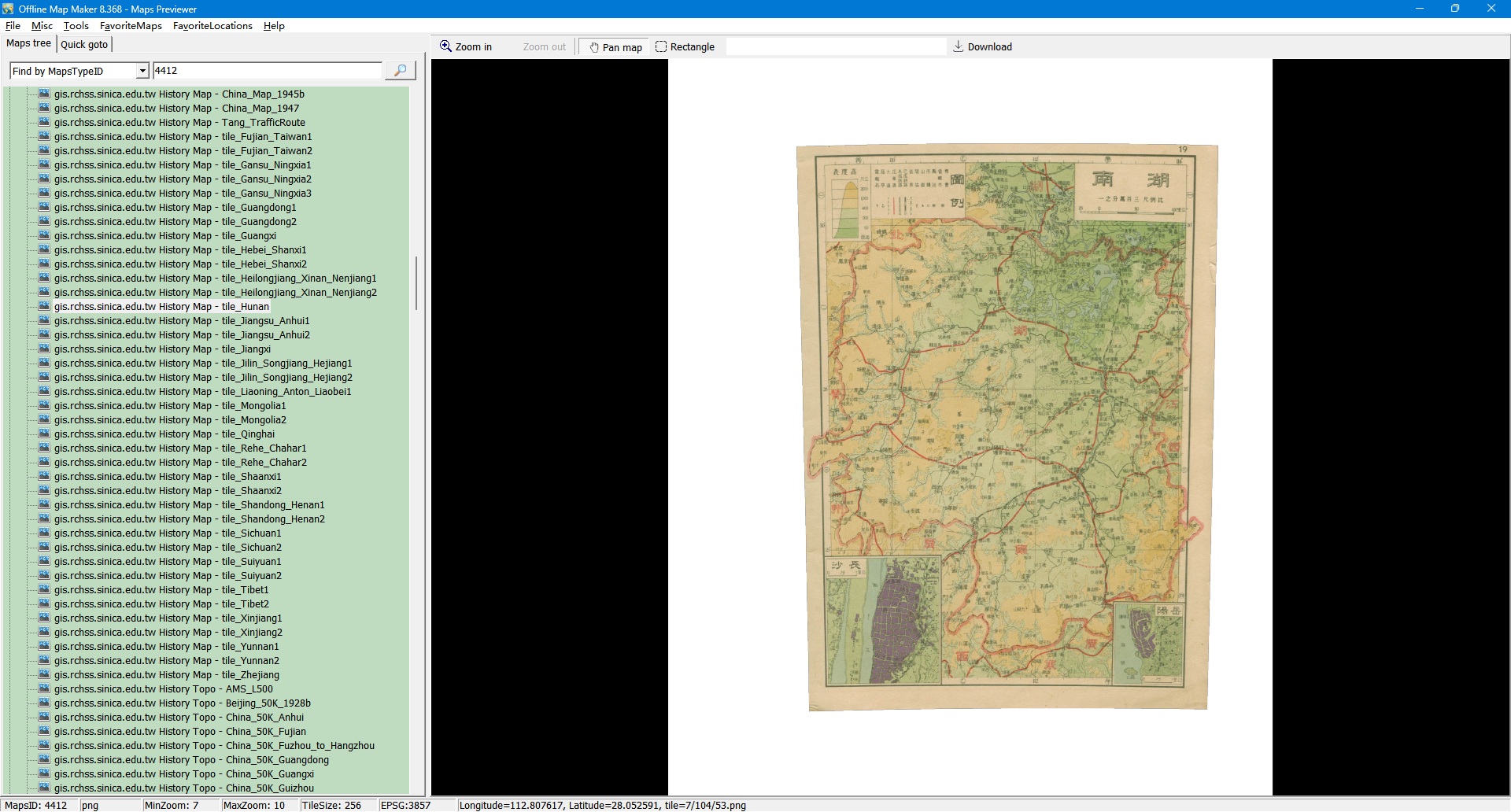Click the magnifier search button
The width and height of the screenshot is (1511, 812).
(400, 71)
